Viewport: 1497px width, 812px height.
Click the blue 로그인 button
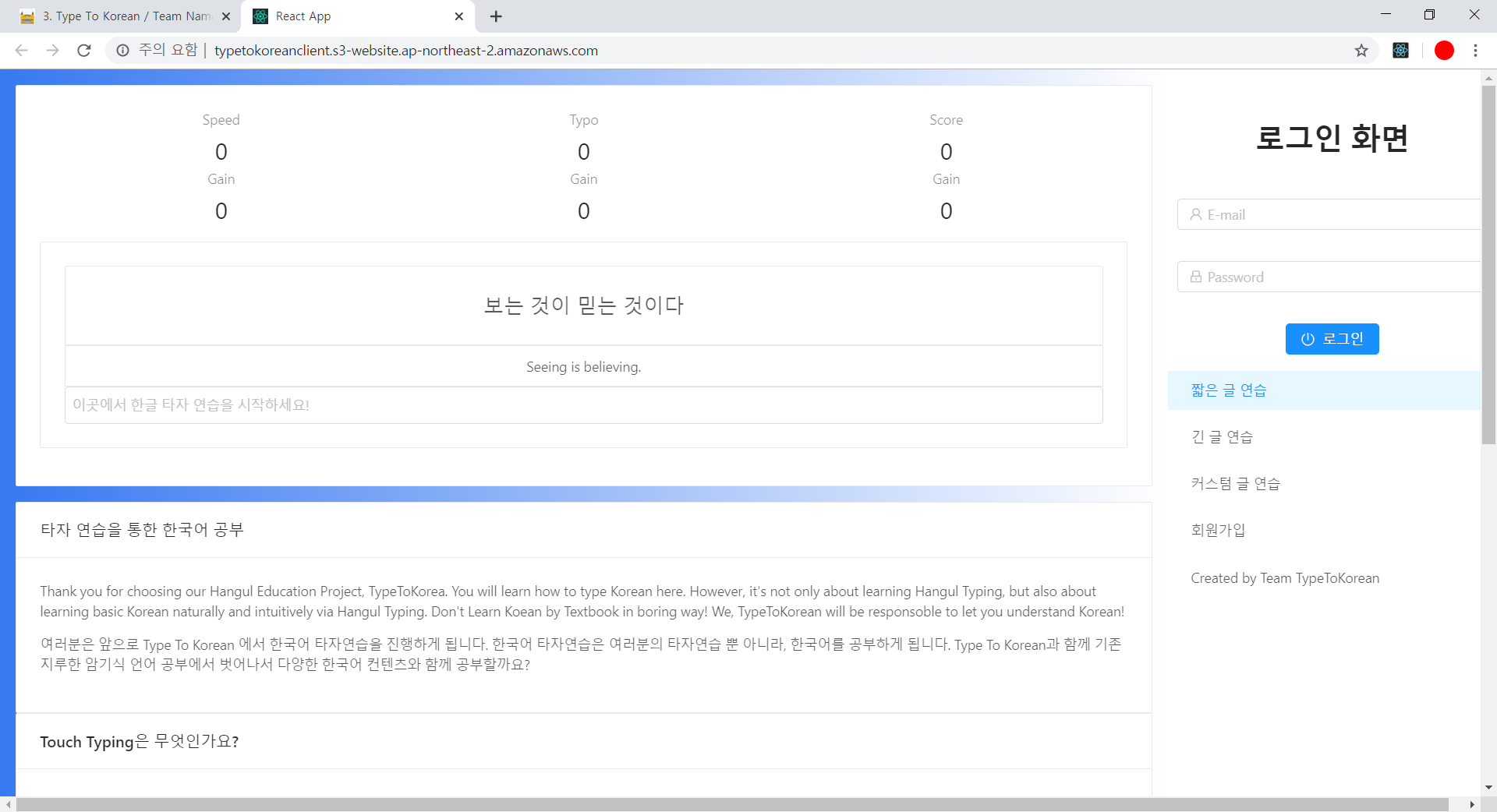click(x=1332, y=339)
